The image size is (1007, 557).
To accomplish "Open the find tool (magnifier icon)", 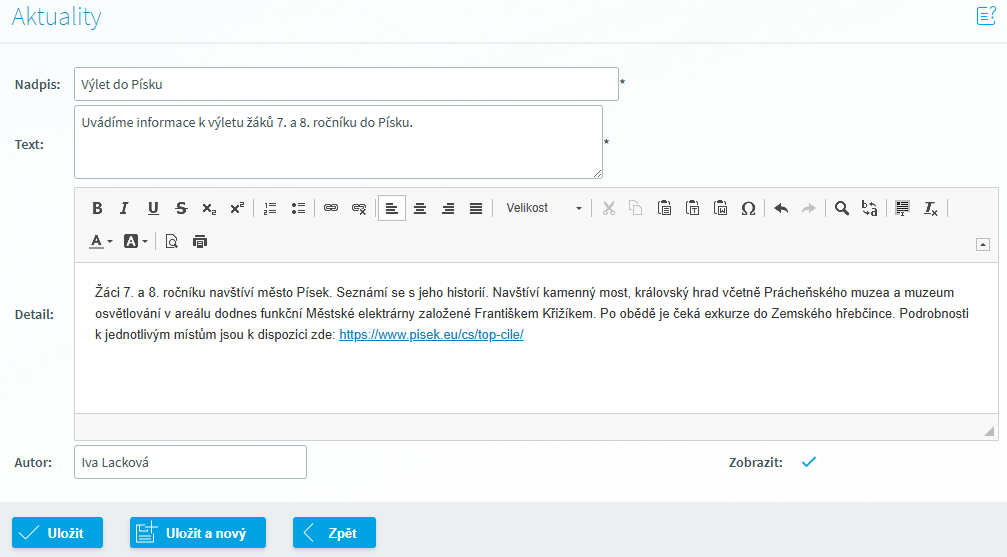I will click(842, 208).
